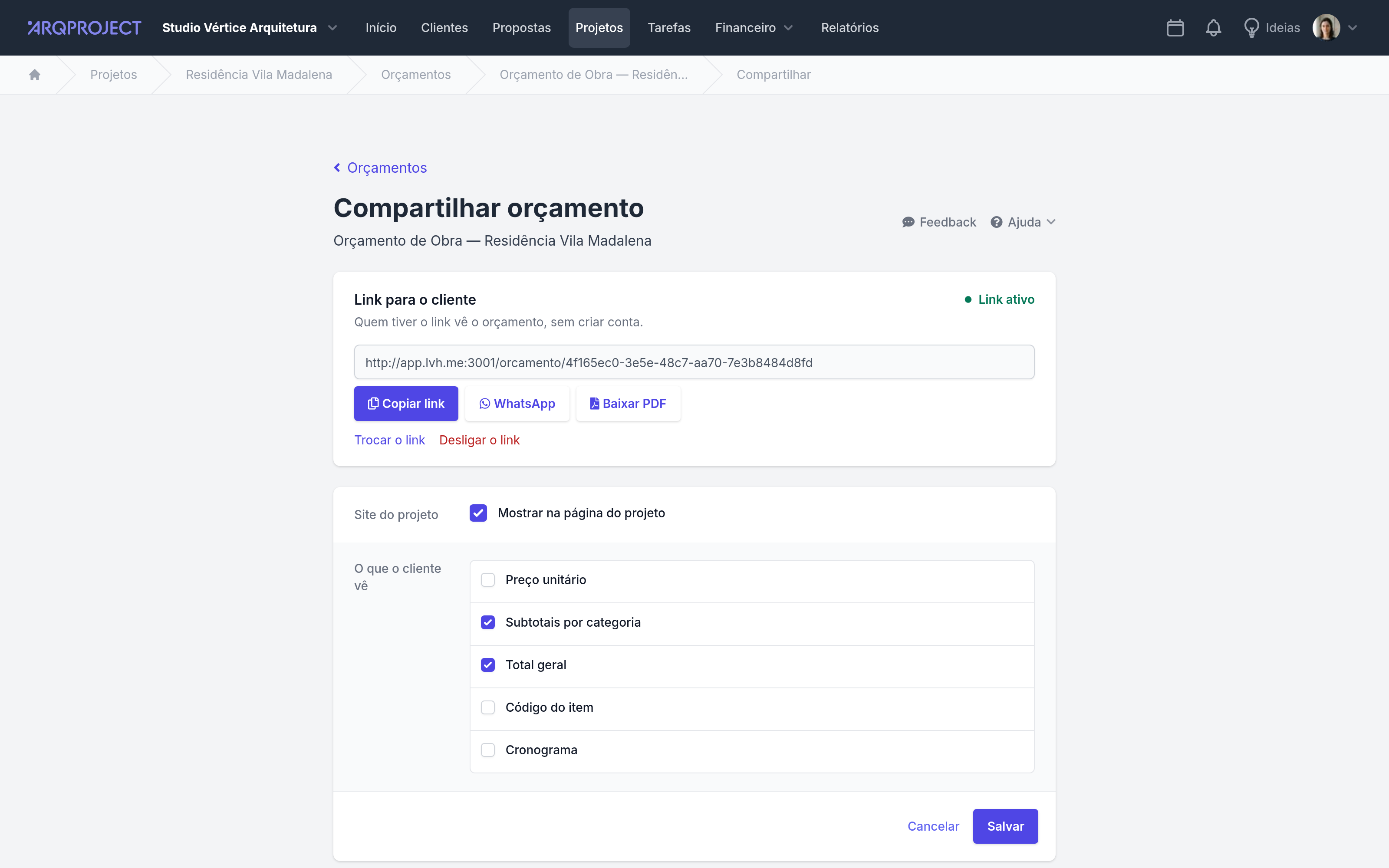The width and height of the screenshot is (1389, 868).
Task: Enable the Cronograma checkbox
Action: [488, 750]
